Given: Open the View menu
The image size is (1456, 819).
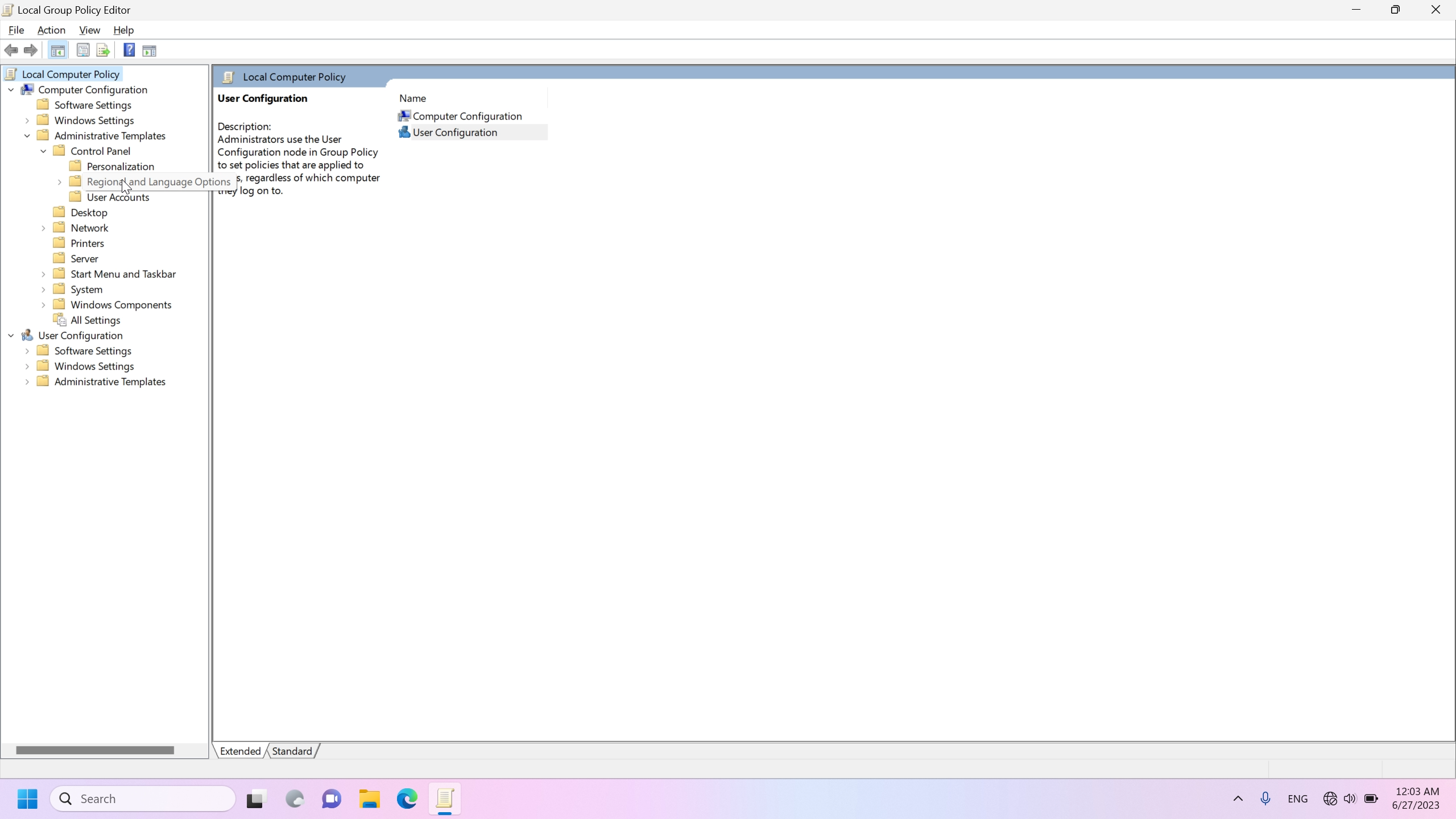Looking at the screenshot, I should point(89,30).
